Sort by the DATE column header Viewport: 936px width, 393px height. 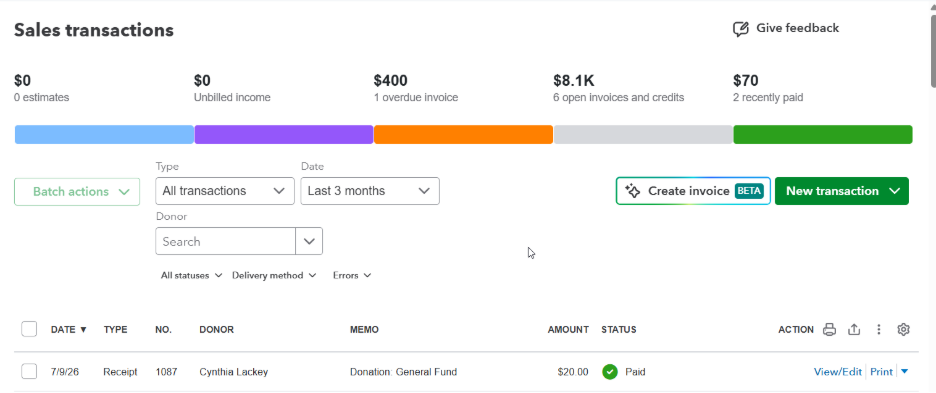point(69,329)
